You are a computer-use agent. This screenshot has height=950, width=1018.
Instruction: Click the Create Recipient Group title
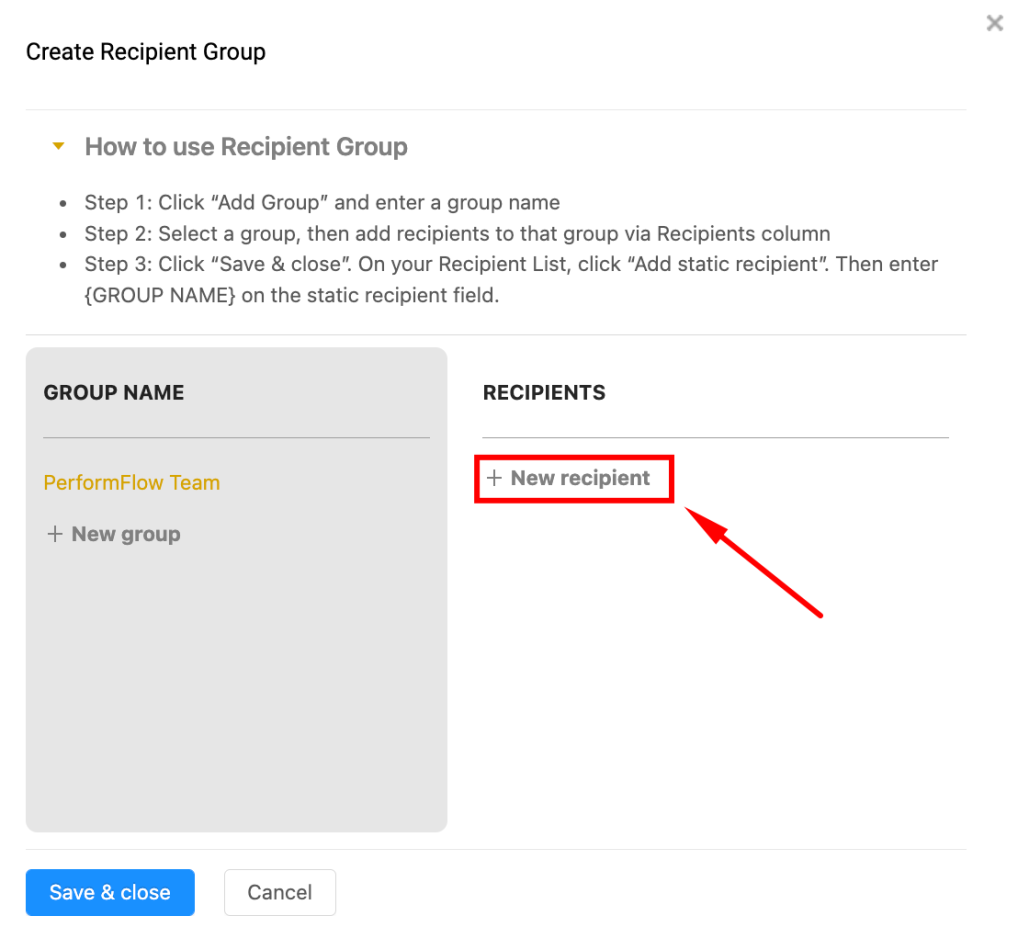[145, 51]
